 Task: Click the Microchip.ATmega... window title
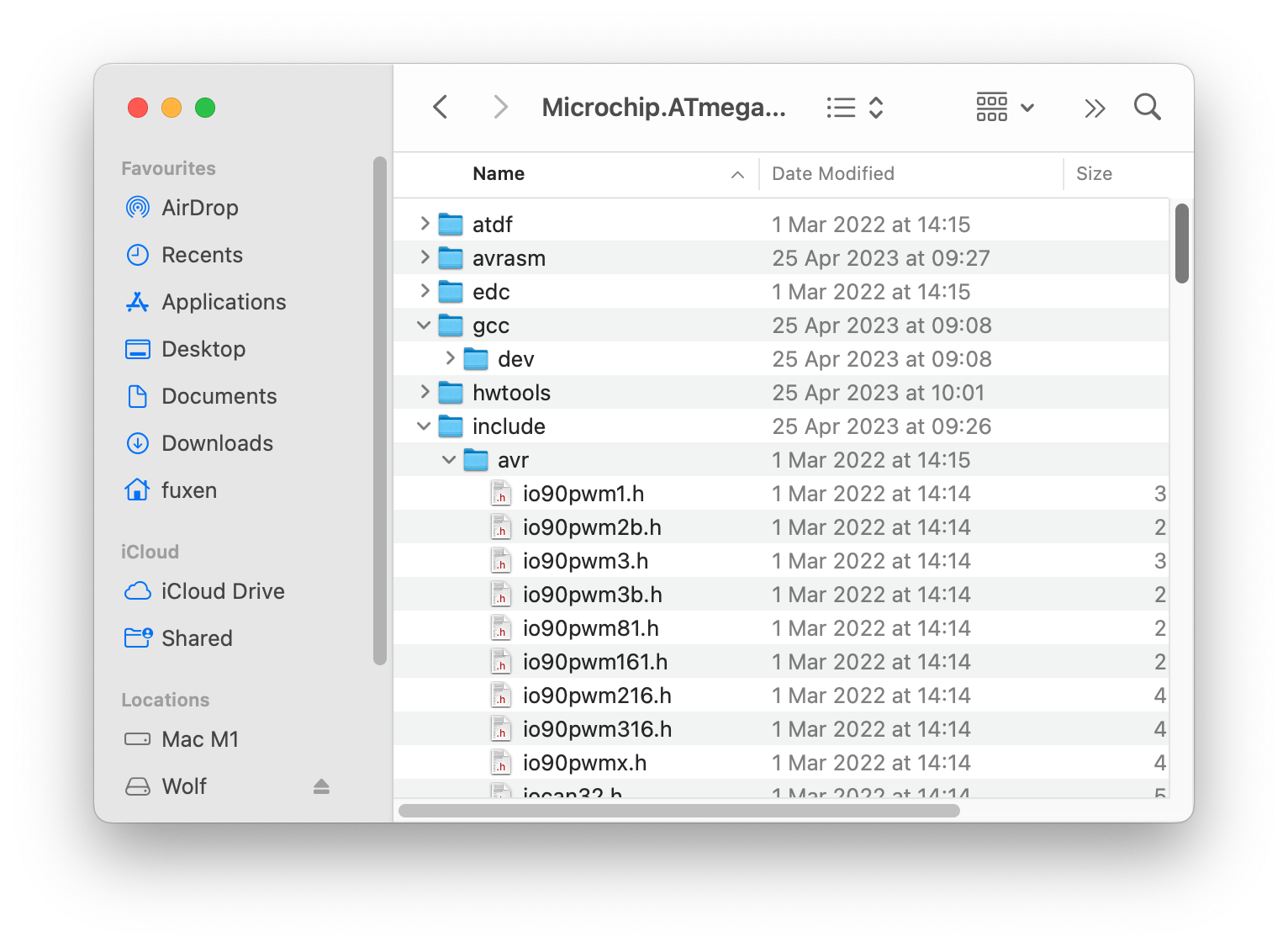click(x=664, y=108)
